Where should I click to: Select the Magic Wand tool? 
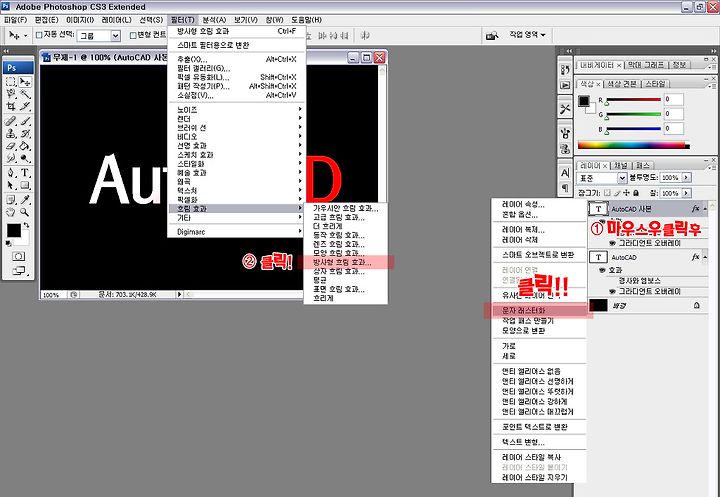click(x=25, y=94)
